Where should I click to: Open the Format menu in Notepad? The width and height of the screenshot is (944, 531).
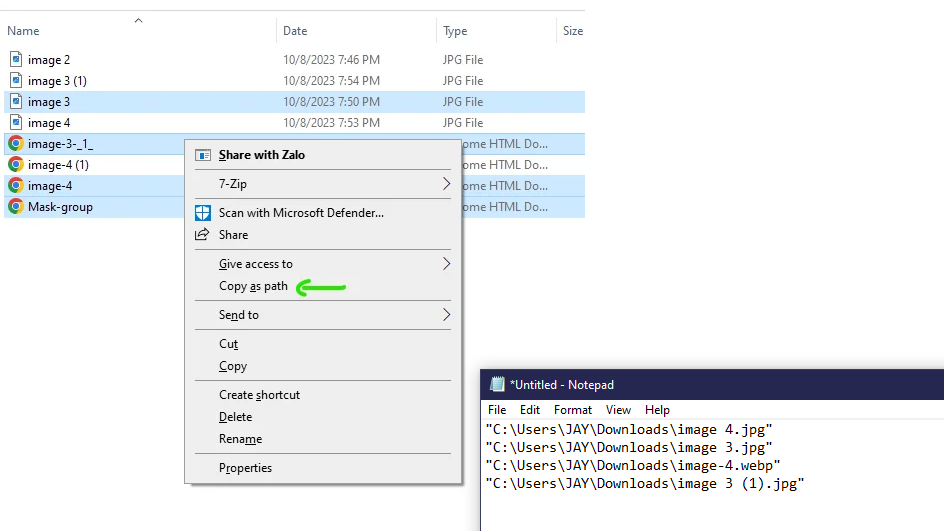pos(573,409)
